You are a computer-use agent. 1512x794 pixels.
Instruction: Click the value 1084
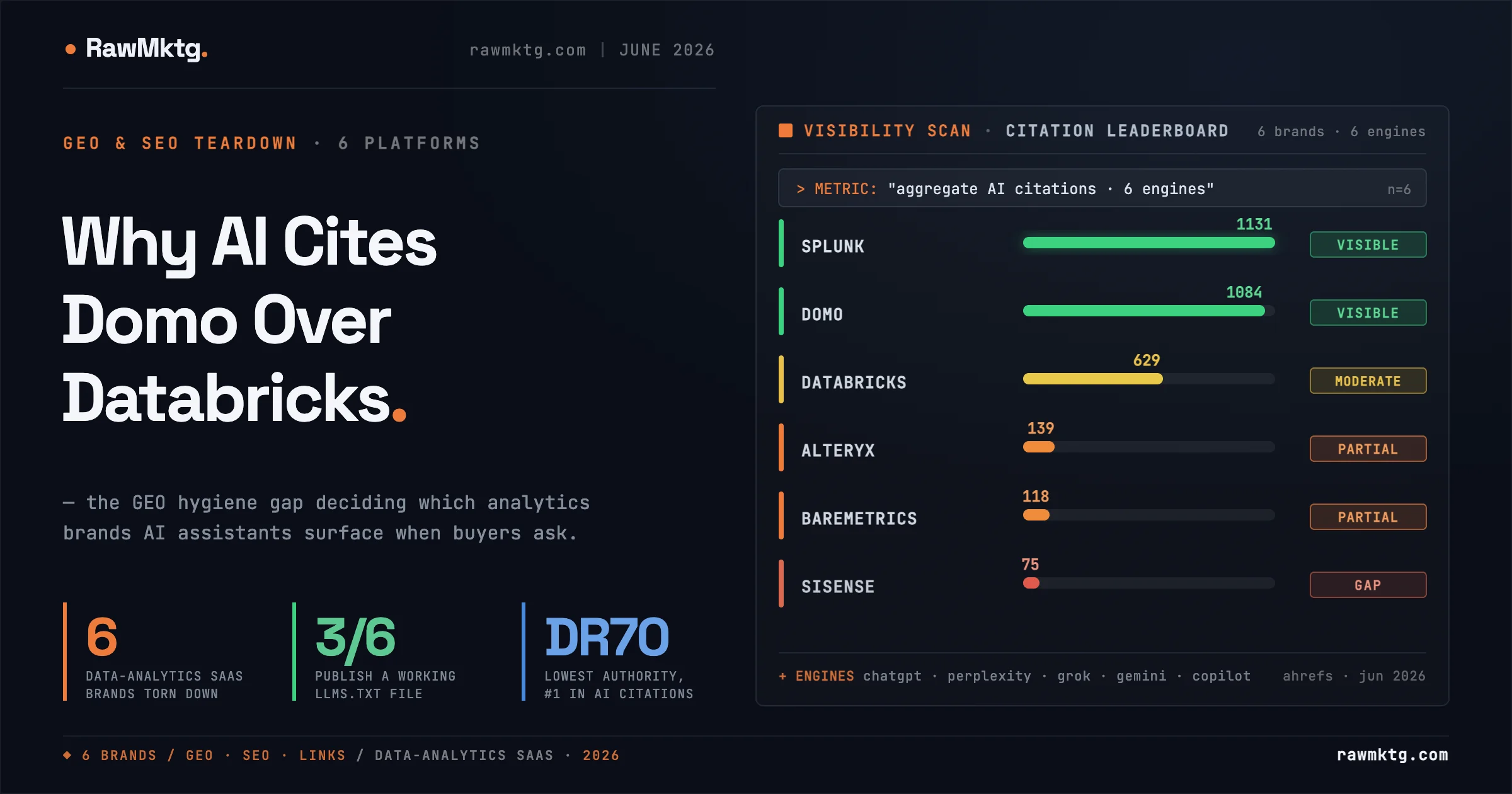click(x=1244, y=292)
